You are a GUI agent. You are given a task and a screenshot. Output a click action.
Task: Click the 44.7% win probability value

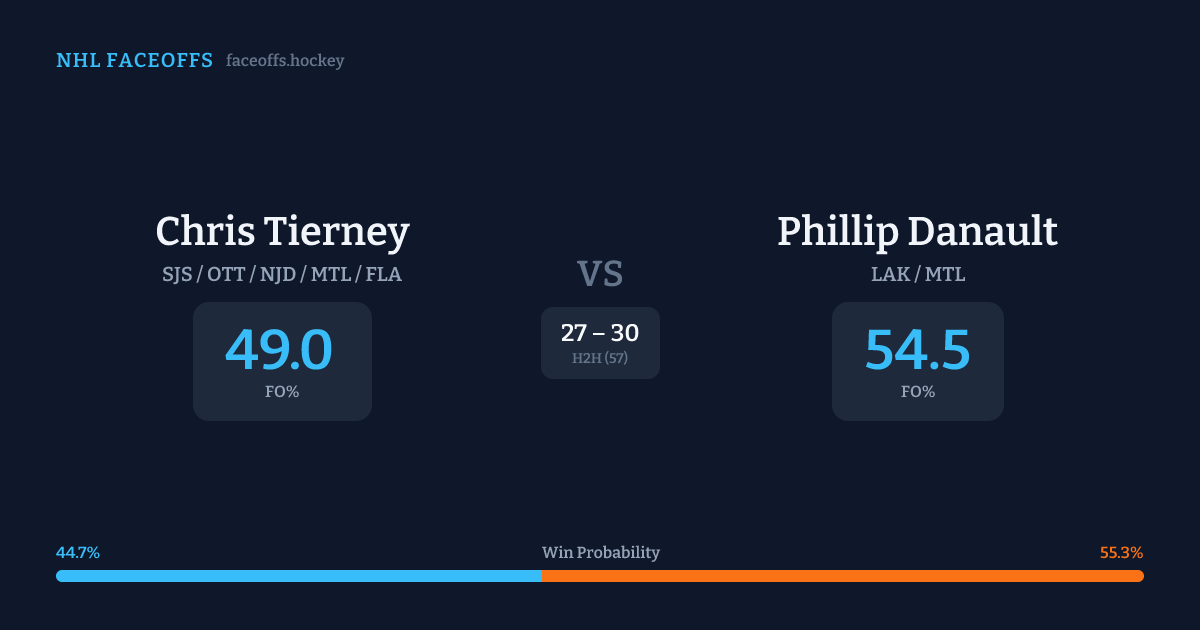(x=78, y=553)
